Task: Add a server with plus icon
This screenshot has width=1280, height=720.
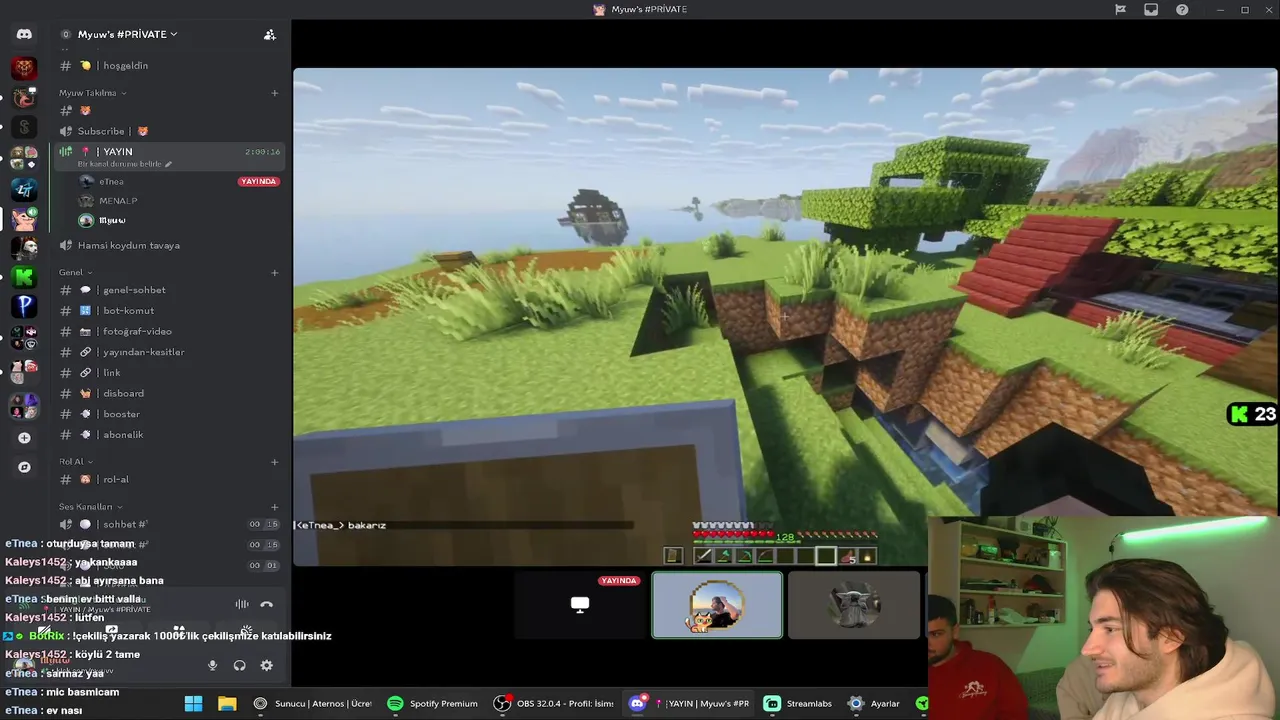Action: pyautogui.click(x=24, y=438)
